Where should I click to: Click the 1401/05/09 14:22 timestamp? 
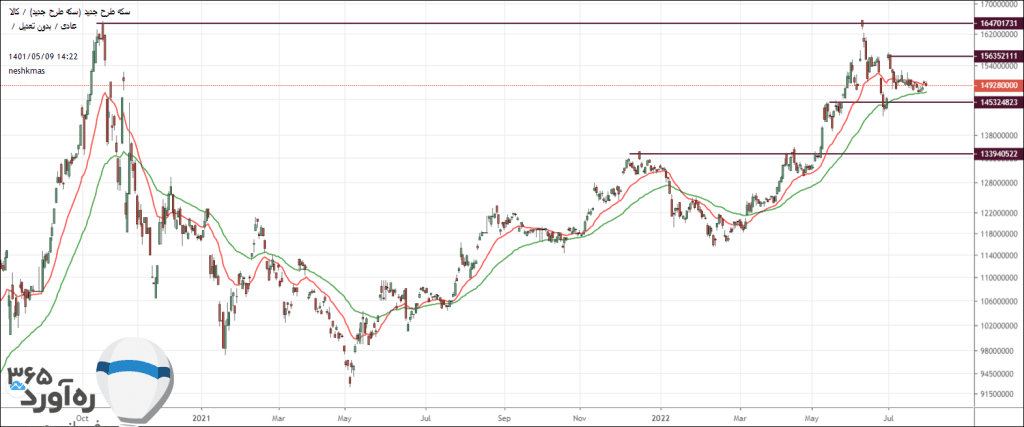(x=44, y=57)
